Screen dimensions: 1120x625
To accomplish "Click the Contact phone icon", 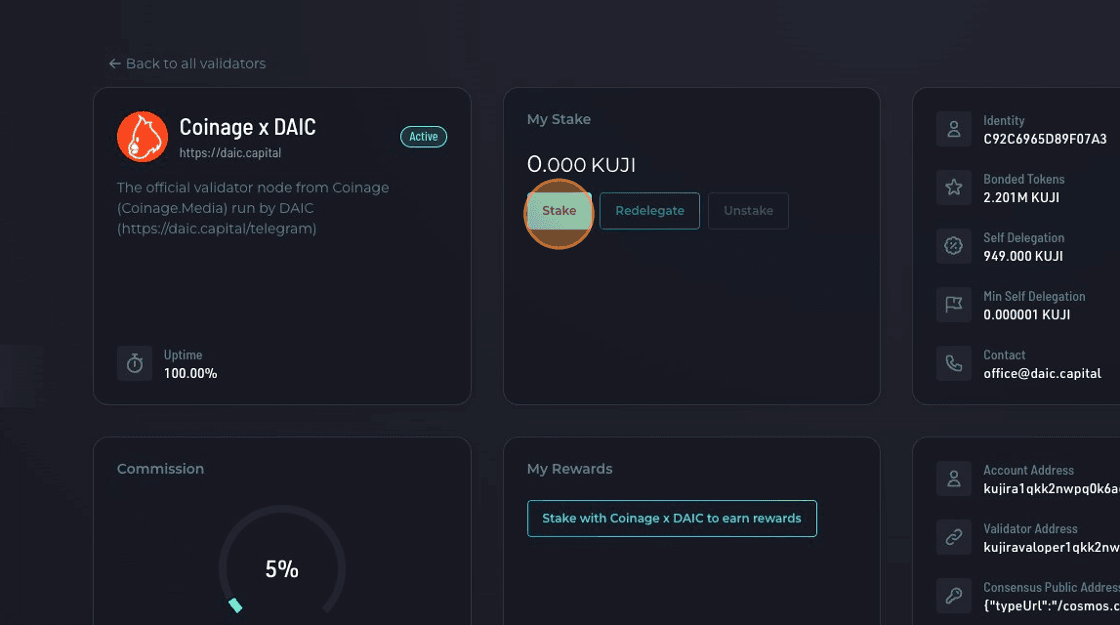I will pos(954,363).
